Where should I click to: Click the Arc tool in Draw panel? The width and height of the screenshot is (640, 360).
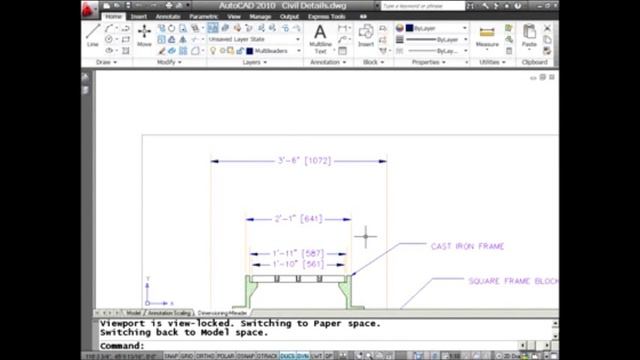109,28
